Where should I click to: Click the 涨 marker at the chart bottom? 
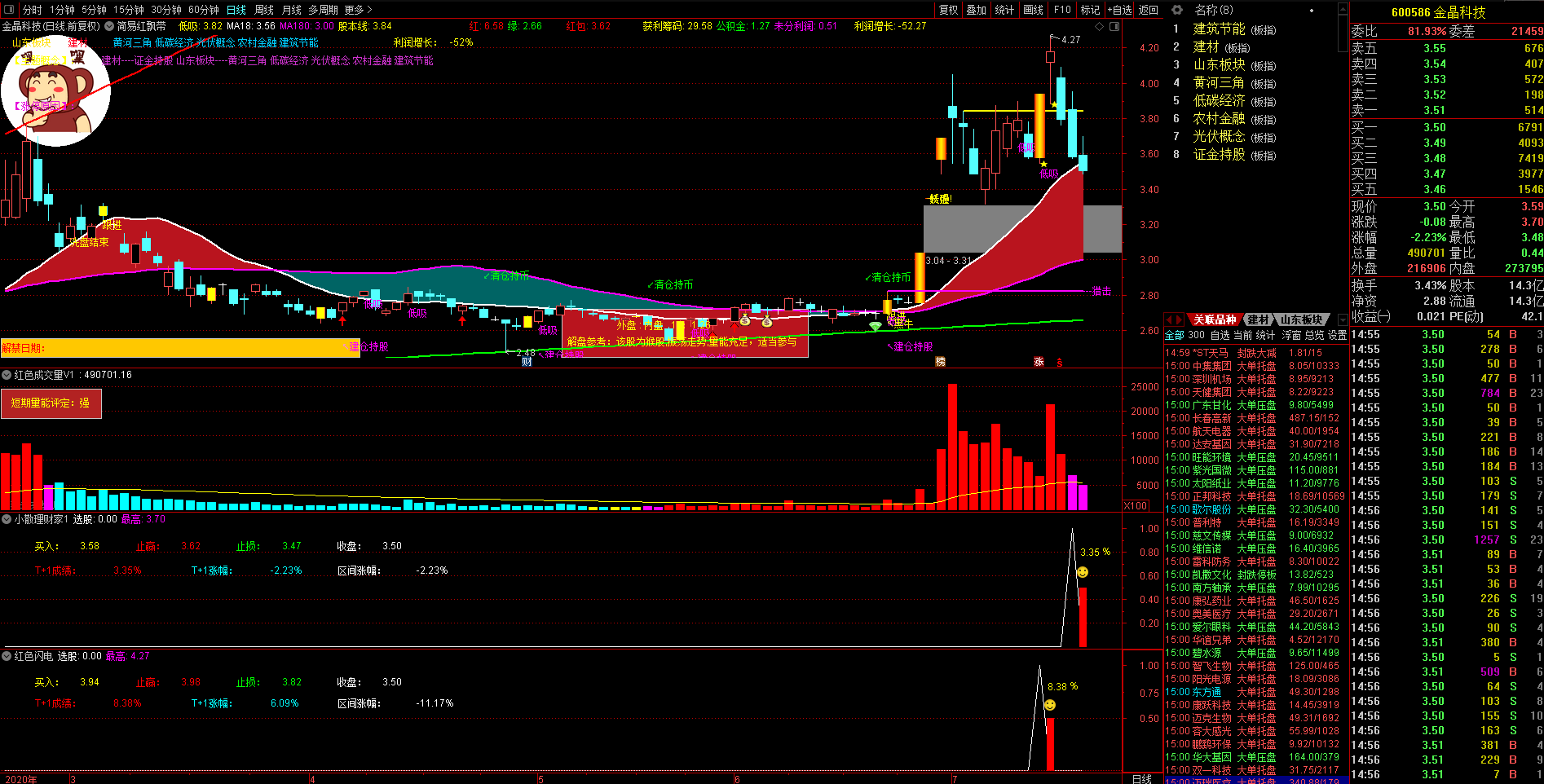tap(1039, 361)
